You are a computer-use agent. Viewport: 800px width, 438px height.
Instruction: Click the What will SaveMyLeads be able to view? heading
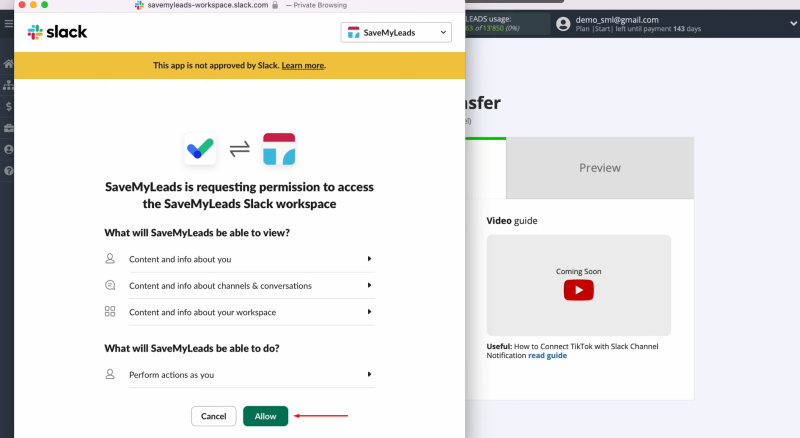(x=197, y=233)
